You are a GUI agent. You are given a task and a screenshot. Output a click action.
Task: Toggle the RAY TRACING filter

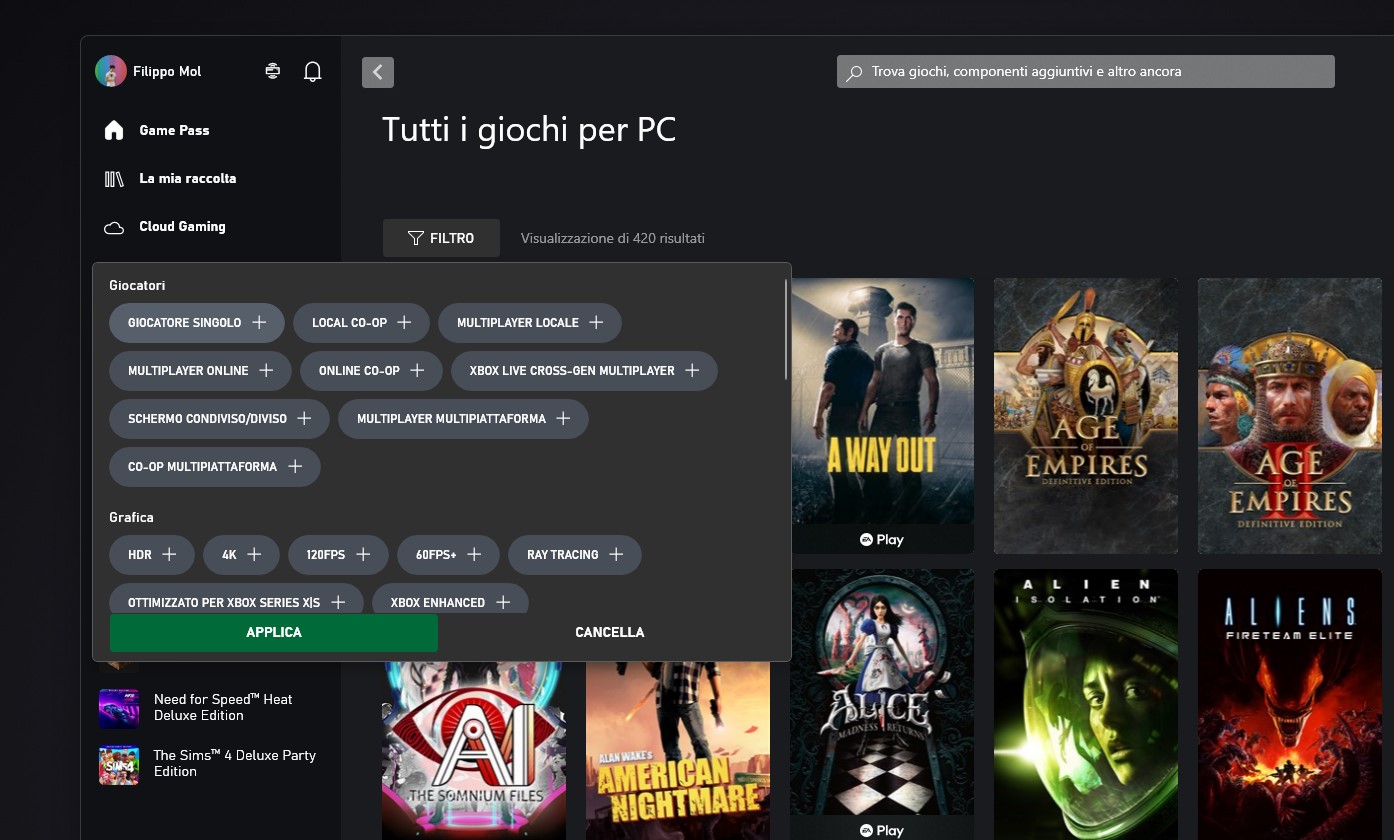575,555
